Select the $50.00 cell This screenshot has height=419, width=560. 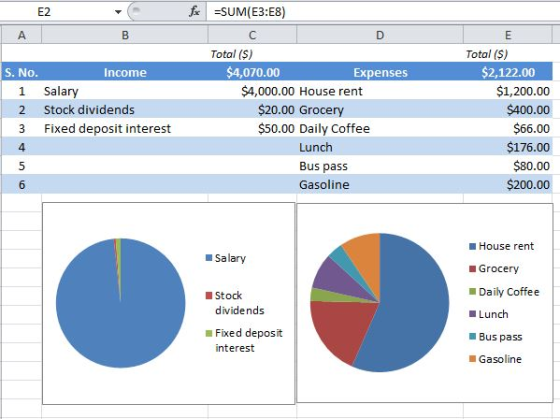pyautogui.click(x=252, y=128)
